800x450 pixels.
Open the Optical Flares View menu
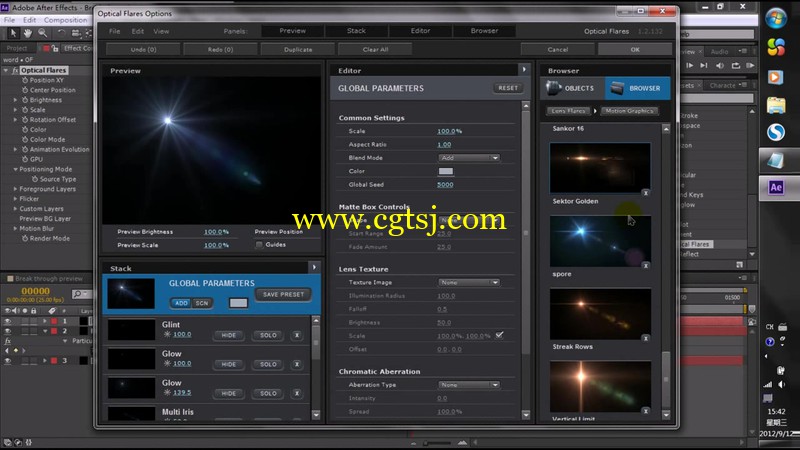161,31
